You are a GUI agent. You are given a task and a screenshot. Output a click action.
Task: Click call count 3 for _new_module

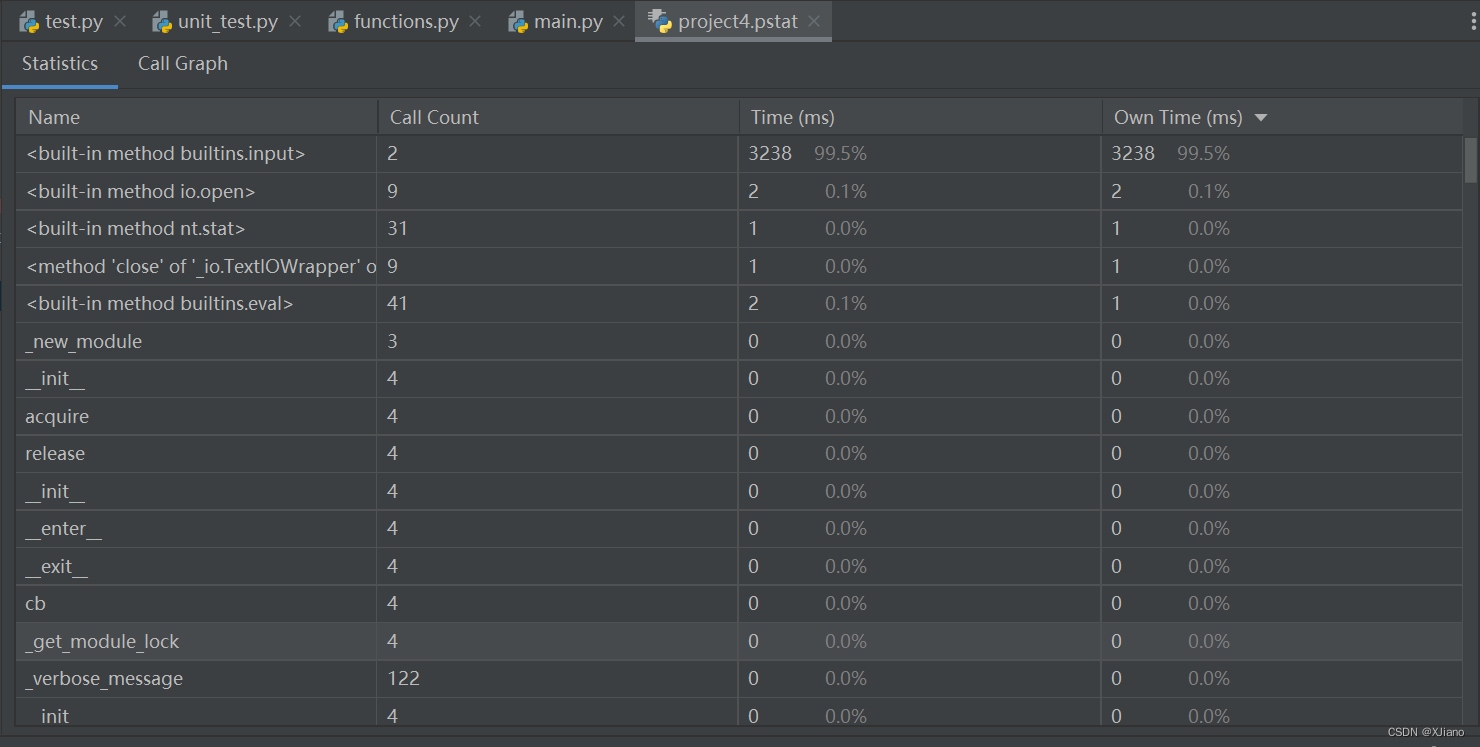(393, 341)
